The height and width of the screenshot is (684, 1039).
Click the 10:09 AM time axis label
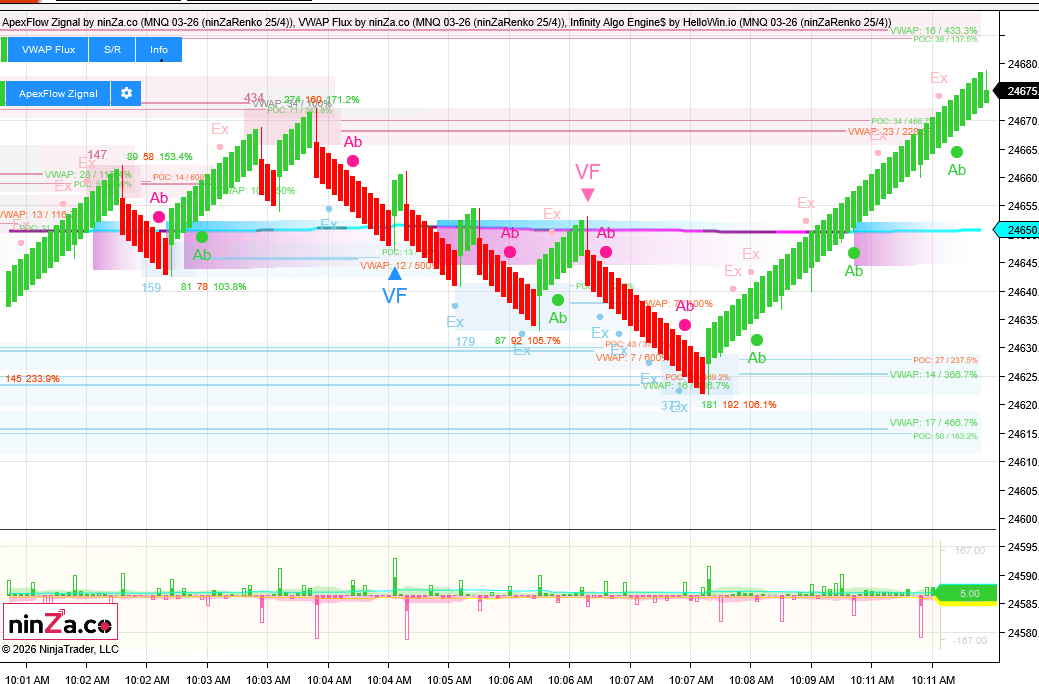[x=811, y=680]
